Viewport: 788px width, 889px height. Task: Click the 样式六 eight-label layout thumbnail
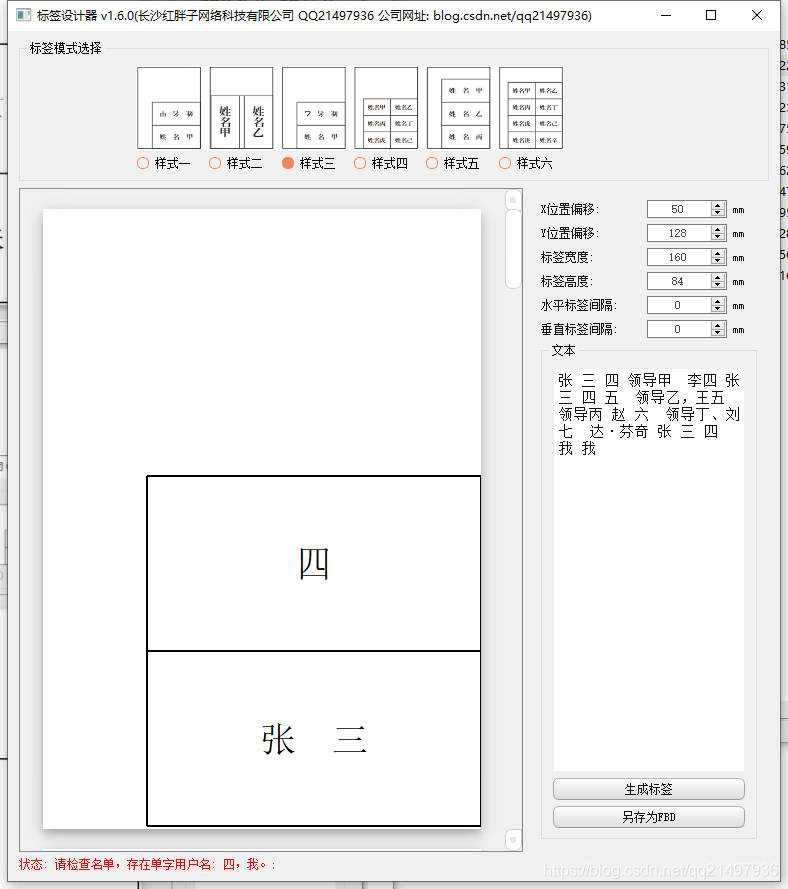click(531, 108)
